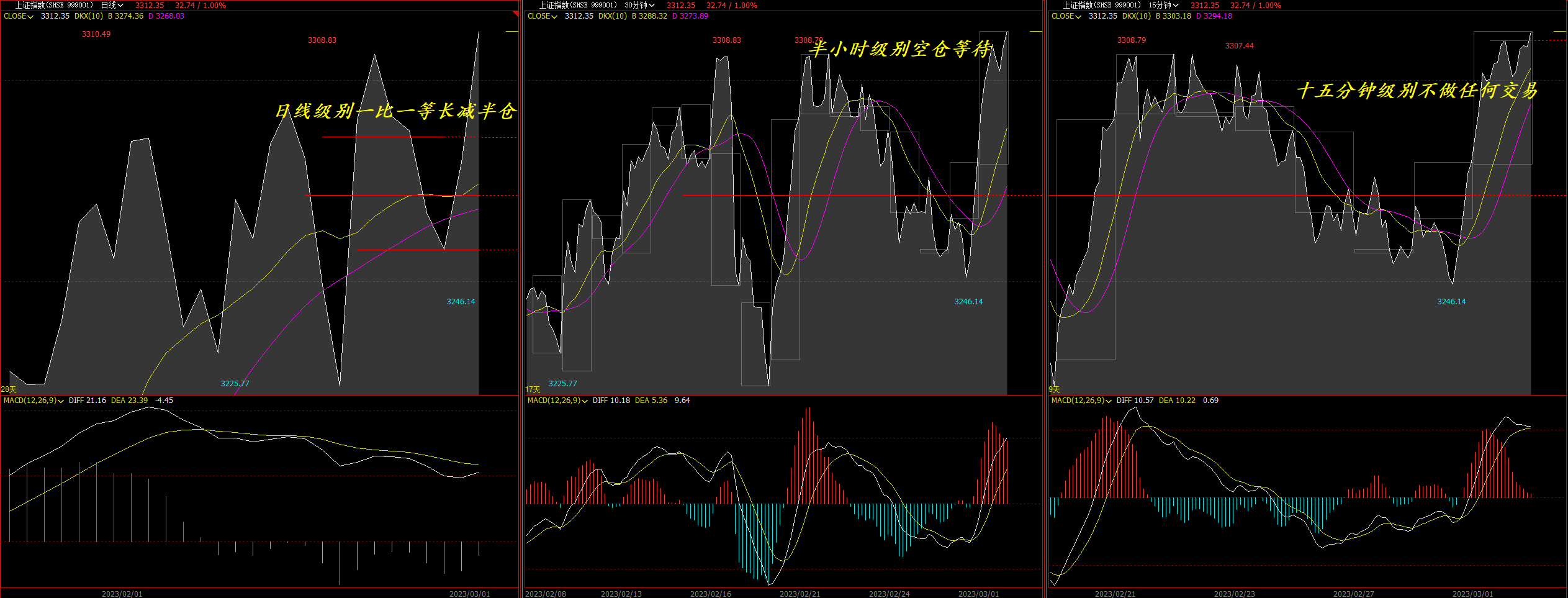Select DKX(10) label in the 15-minute chart
The height and width of the screenshot is (598, 1568).
[x=1137, y=16]
